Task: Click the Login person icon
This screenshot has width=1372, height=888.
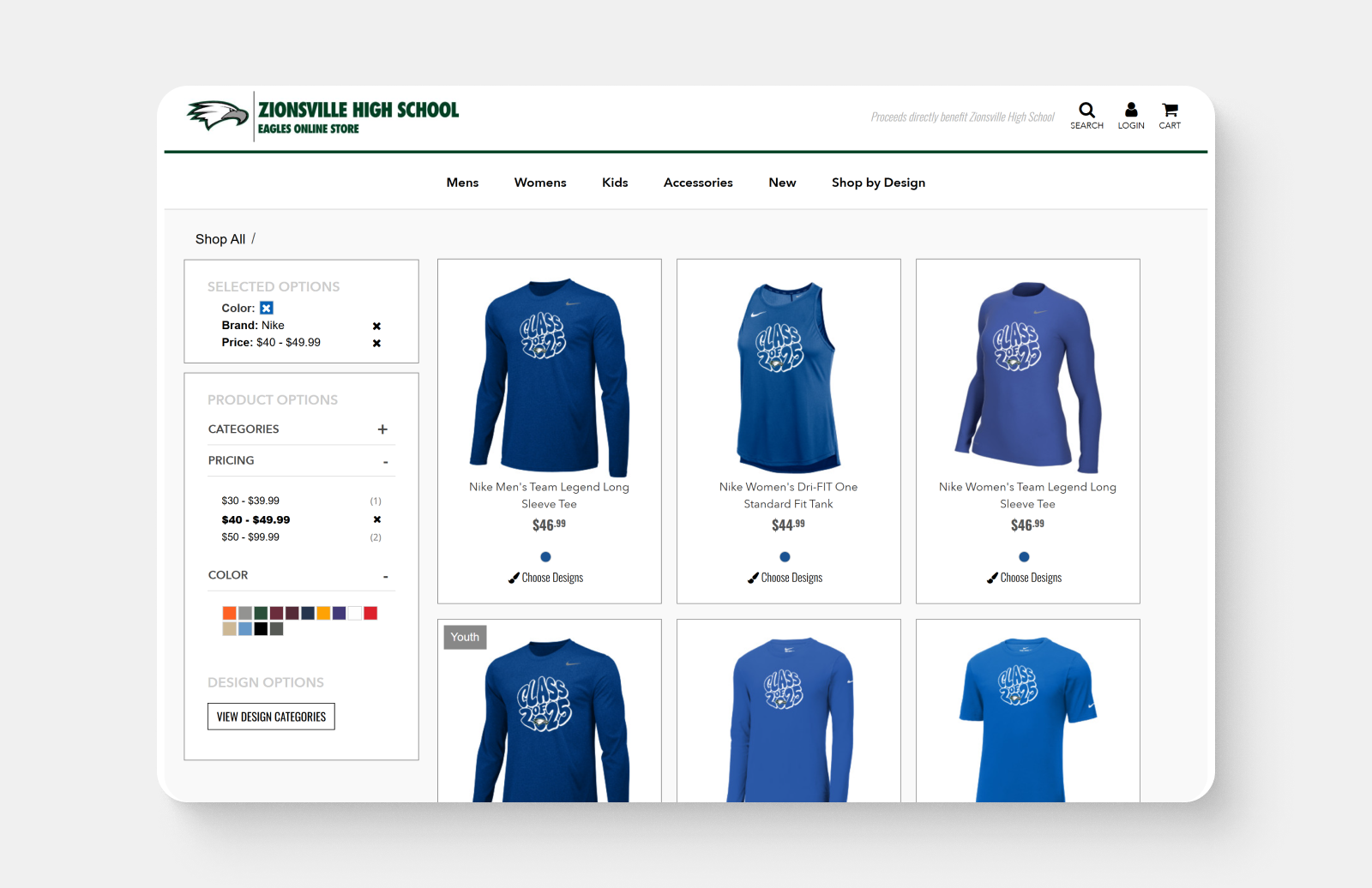Action: click(1131, 110)
